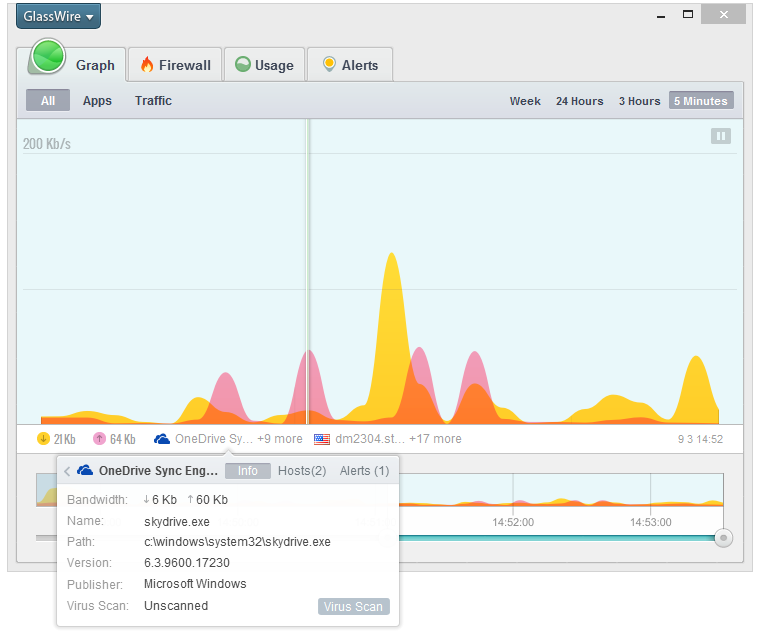Set time range to 3 Hours
The height and width of the screenshot is (640, 760).
click(639, 101)
